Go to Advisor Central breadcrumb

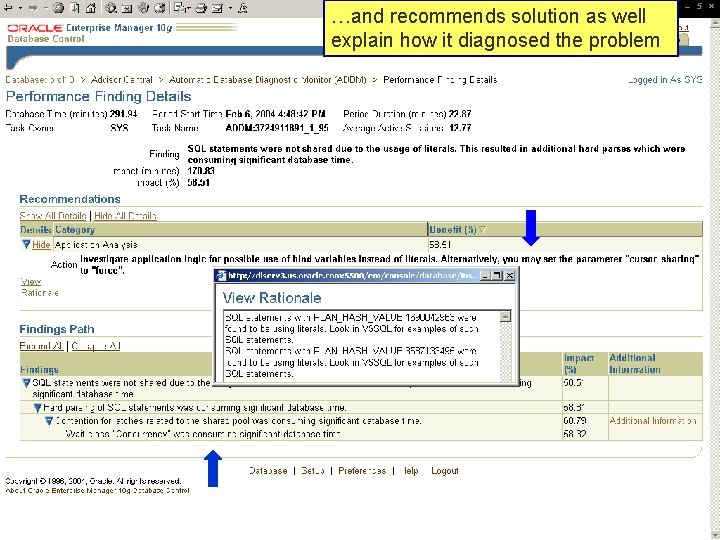(x=122, y=80)
